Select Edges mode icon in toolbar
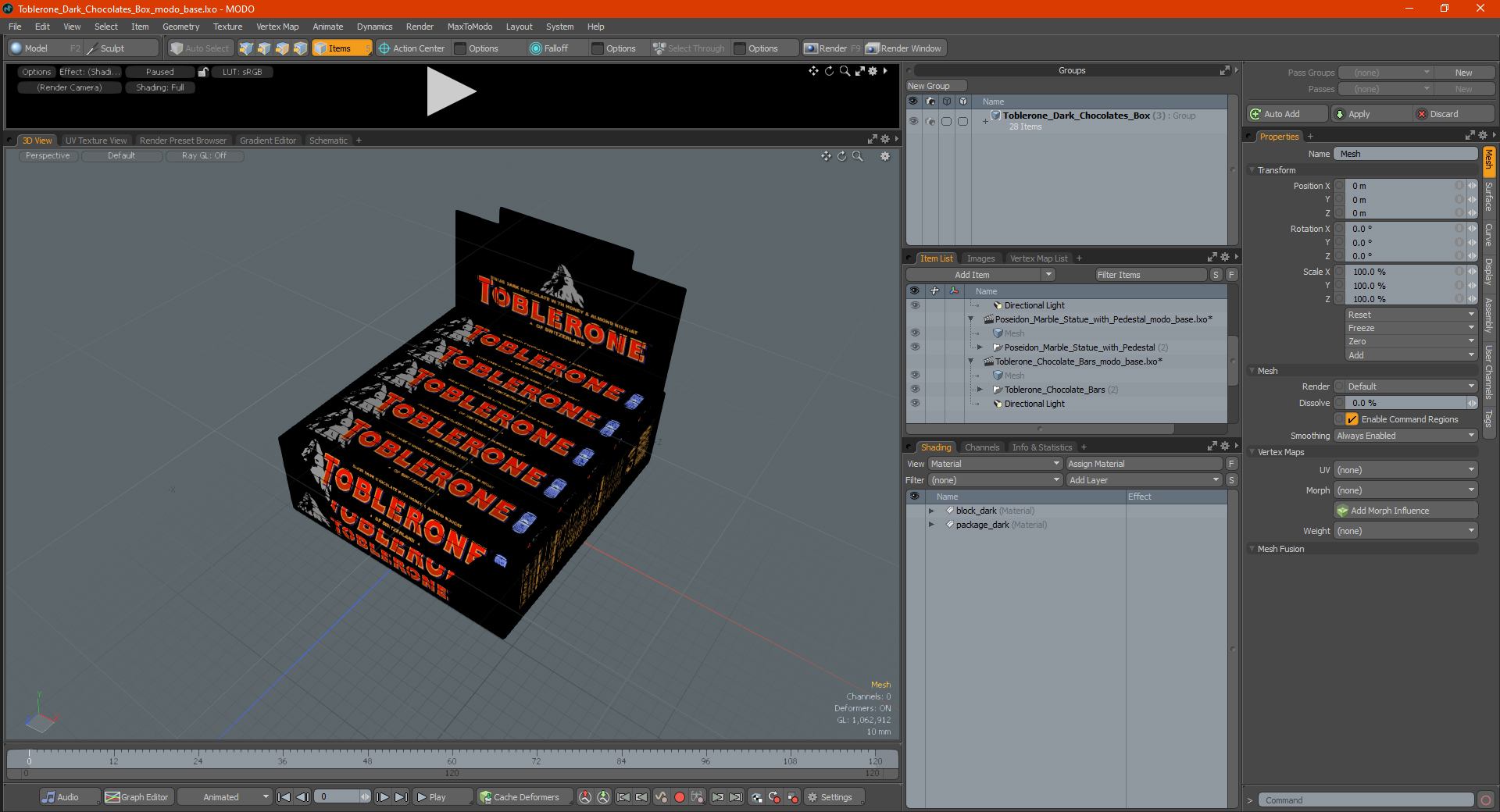This screenshot has width=1500, height=812. click(x=264, y=48)
